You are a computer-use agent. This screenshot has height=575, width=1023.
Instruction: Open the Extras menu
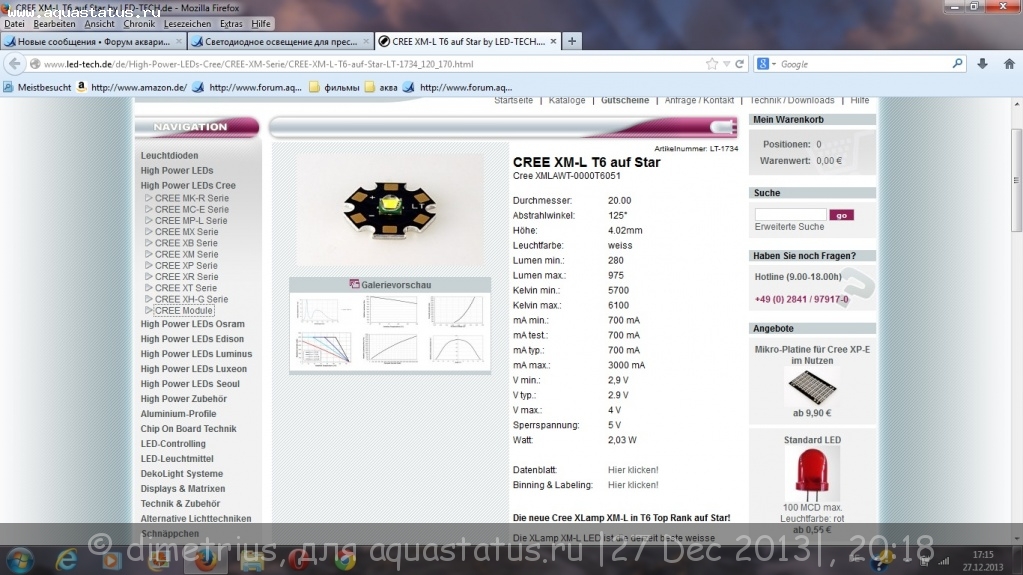[x=231, y=23]
